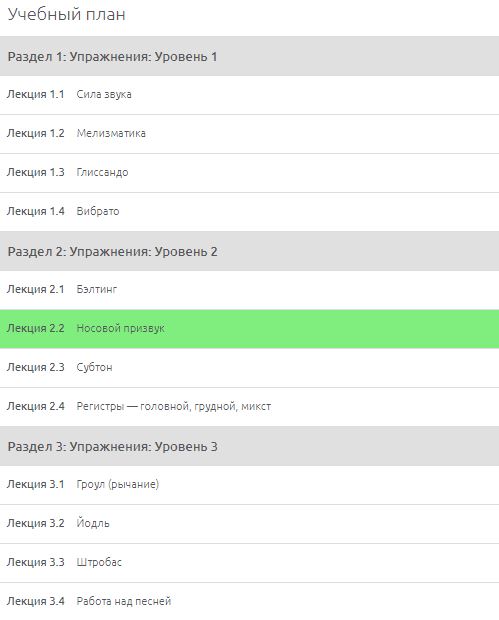This screenshot has width=499, height=620.
Task: Open lecture 1.4 Вибрато
Action: [x=250, y=212]
